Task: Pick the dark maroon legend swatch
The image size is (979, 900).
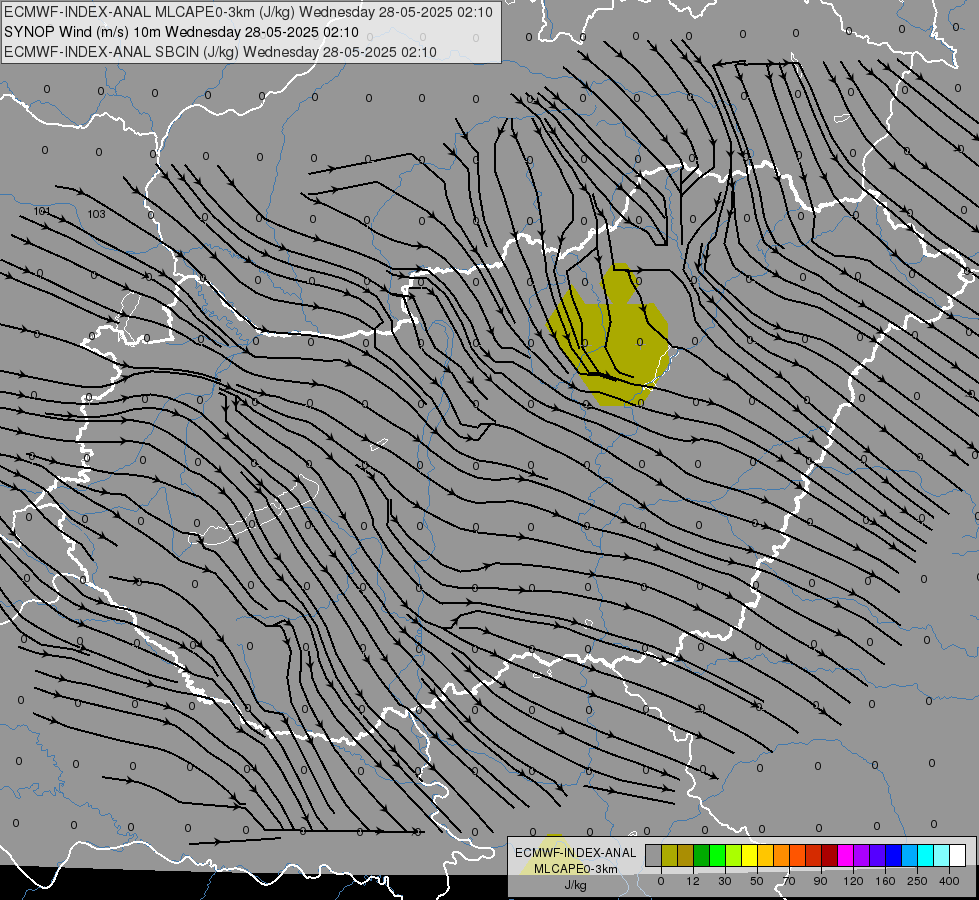Action: click(x=830, y=855)
